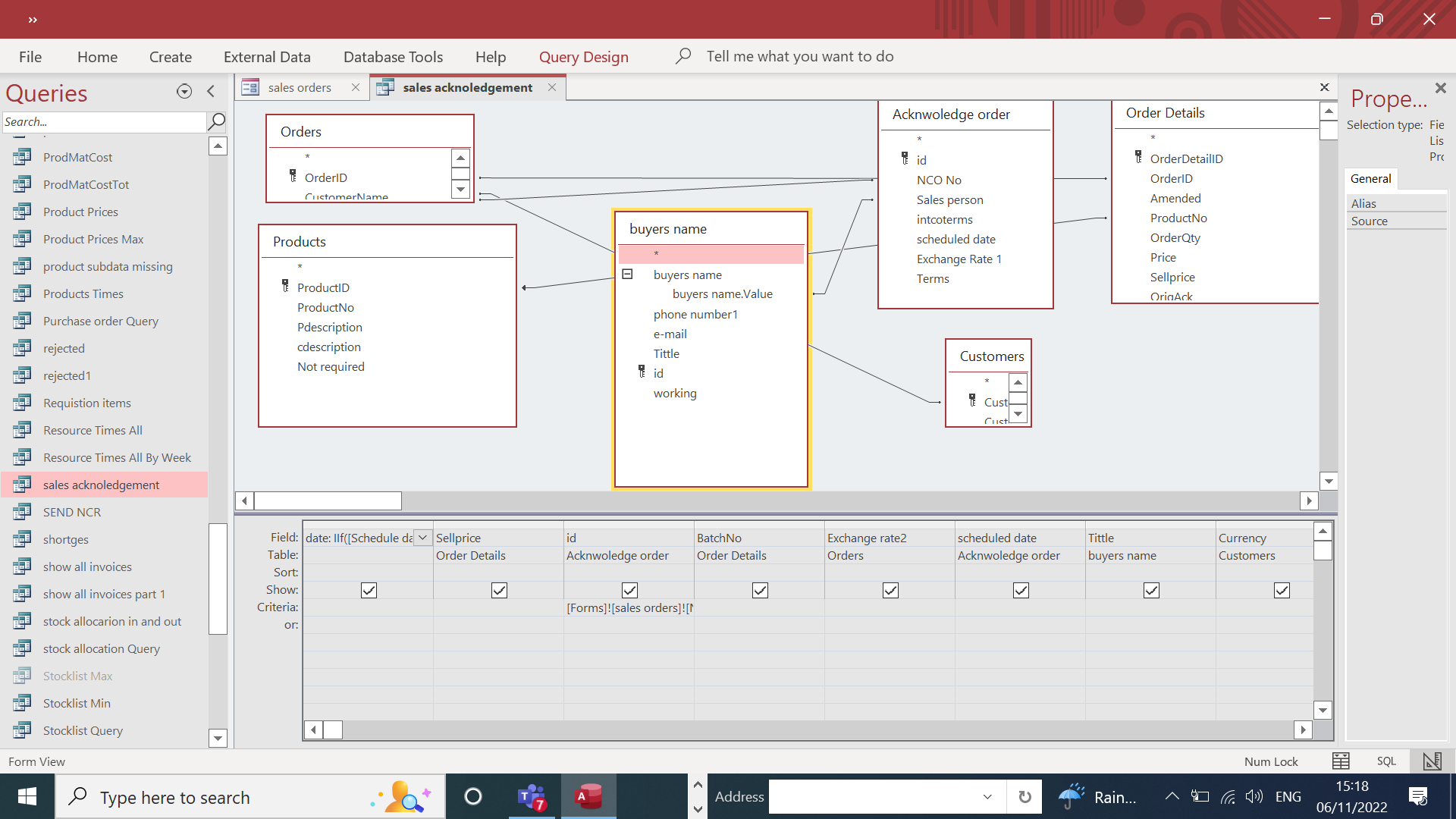Uncheck Show for scheduled date column
The image size is (1456, 819).
pos(1021,590)
